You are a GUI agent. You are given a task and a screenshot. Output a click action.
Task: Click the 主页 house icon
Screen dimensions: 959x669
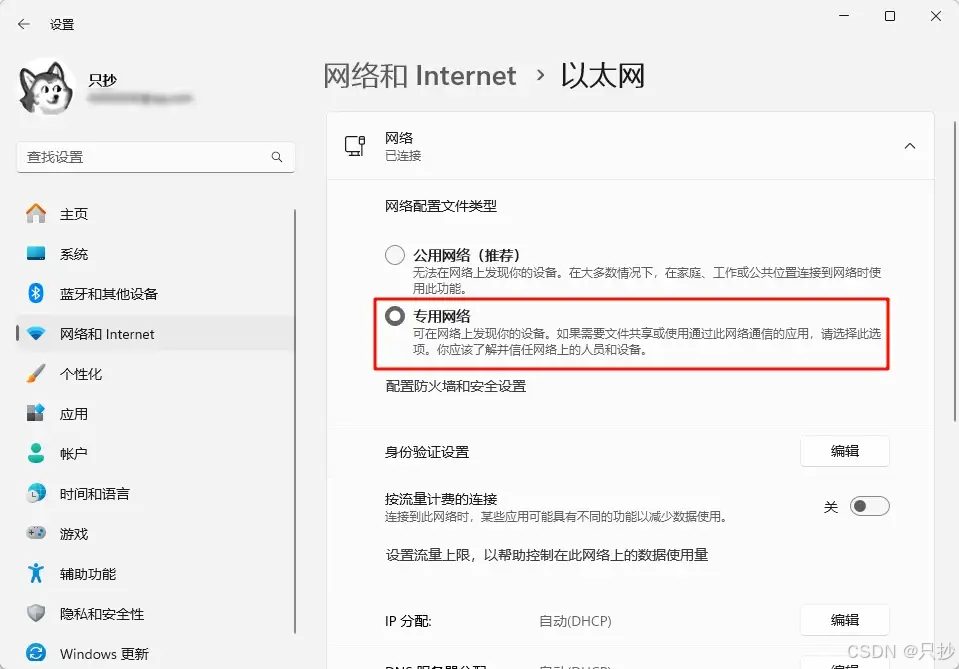(x=36, y=213)
